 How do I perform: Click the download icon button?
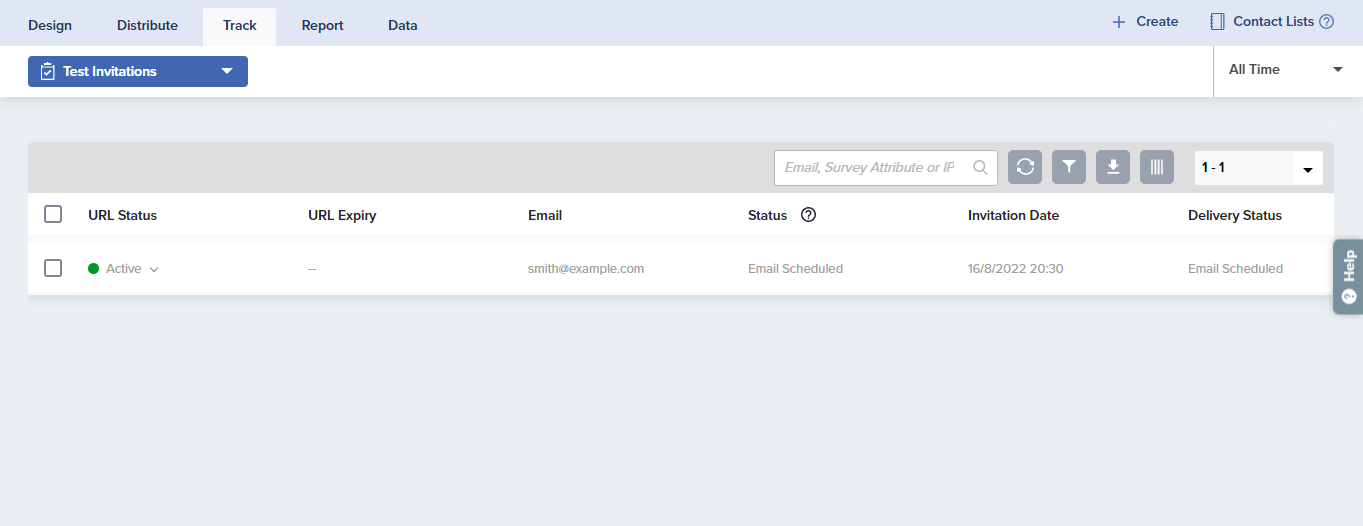click(x=1113, y=168)
